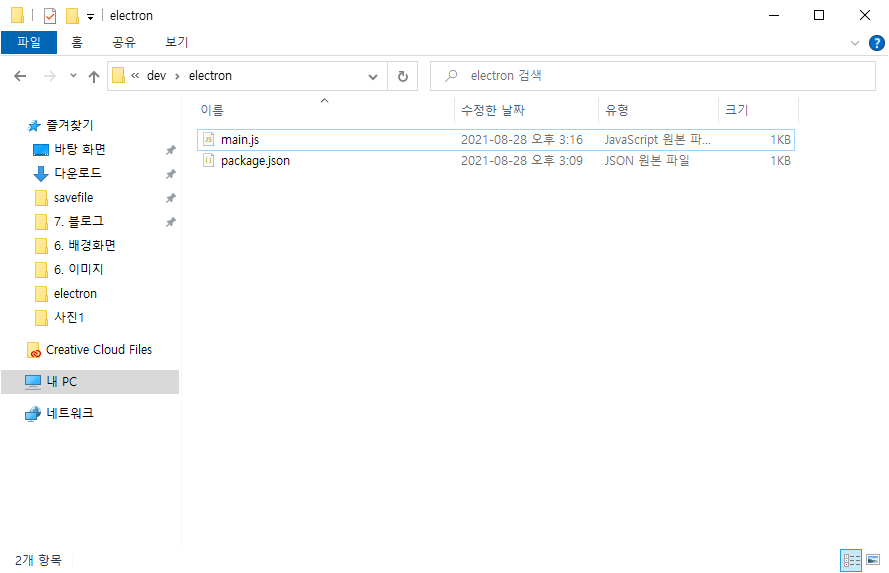Expand hidden path with the double chevron

(x=135, y=76)
